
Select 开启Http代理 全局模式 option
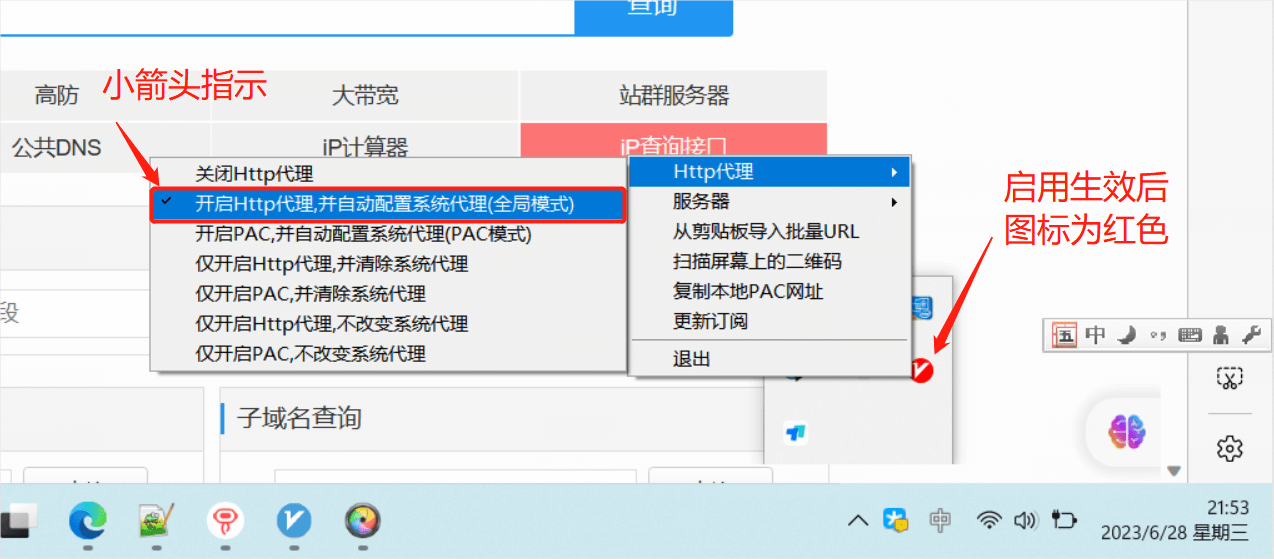coord(388,204)
